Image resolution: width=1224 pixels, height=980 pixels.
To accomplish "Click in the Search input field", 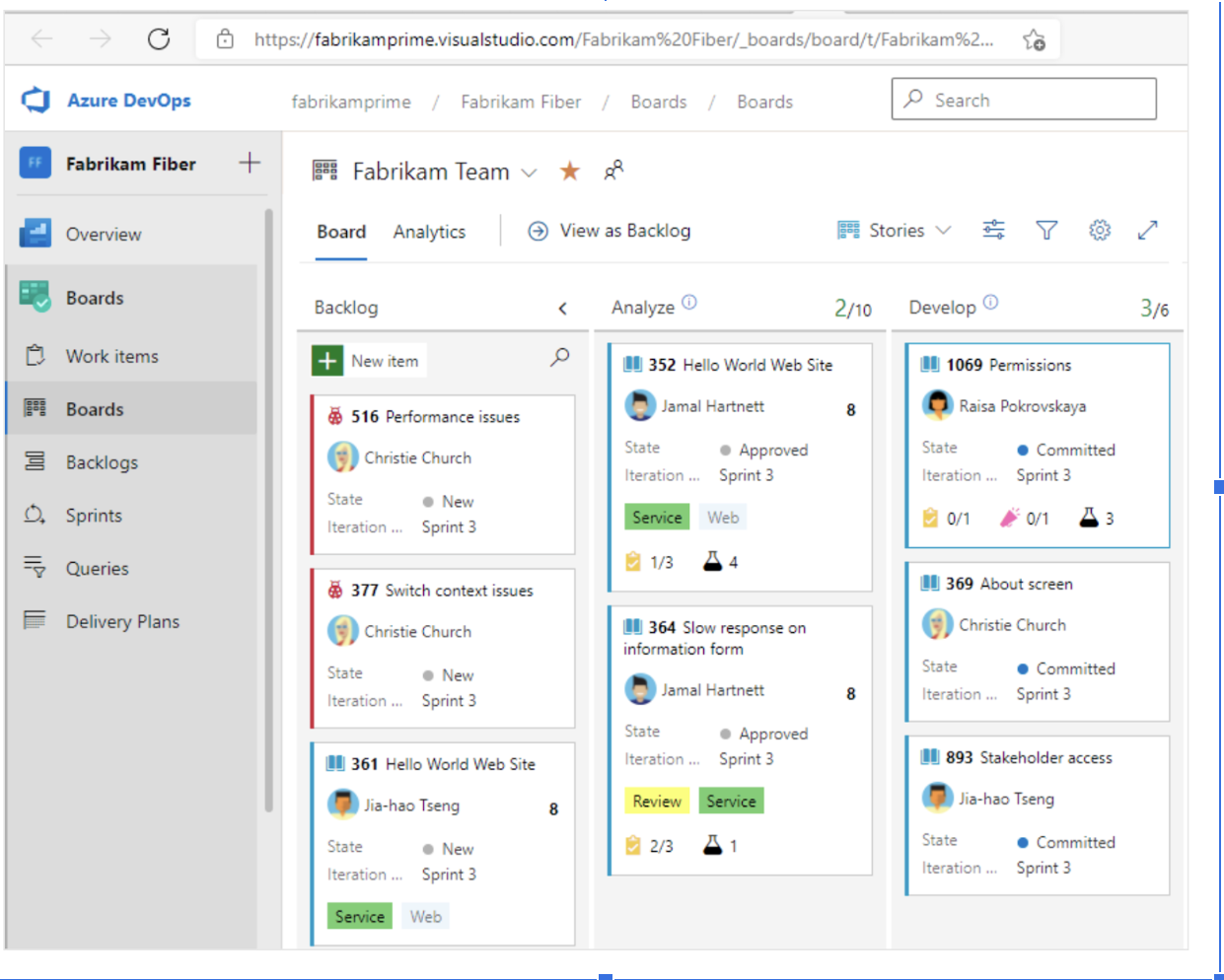I will coord(1024,100).
